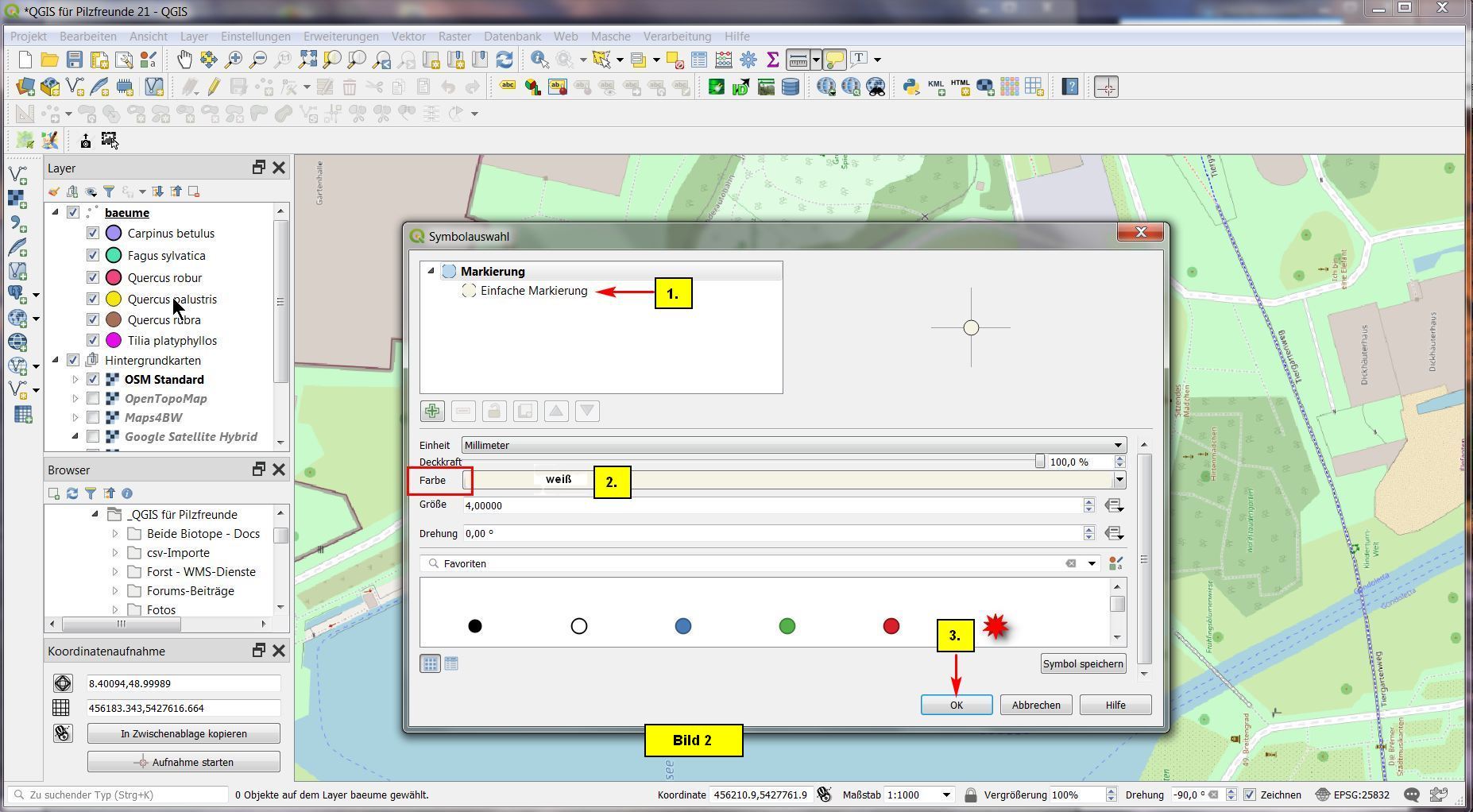Screen dimensions: 1473x812
Task: Switch symbol list to icon grid view
Action: point(430,664)
